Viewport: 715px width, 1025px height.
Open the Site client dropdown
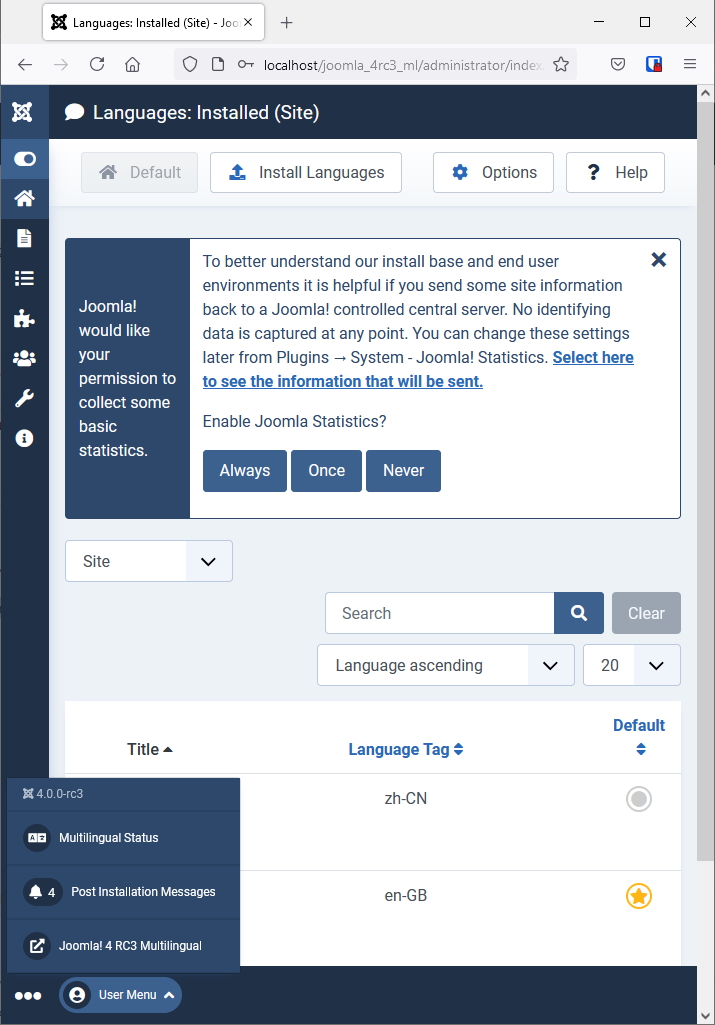pos(149,561)
